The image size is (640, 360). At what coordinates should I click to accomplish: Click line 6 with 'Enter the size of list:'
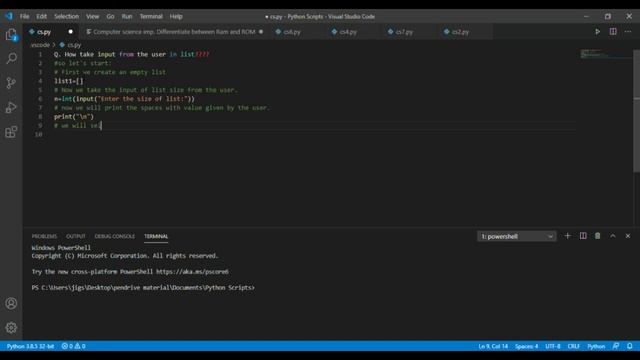coord(124,99)
